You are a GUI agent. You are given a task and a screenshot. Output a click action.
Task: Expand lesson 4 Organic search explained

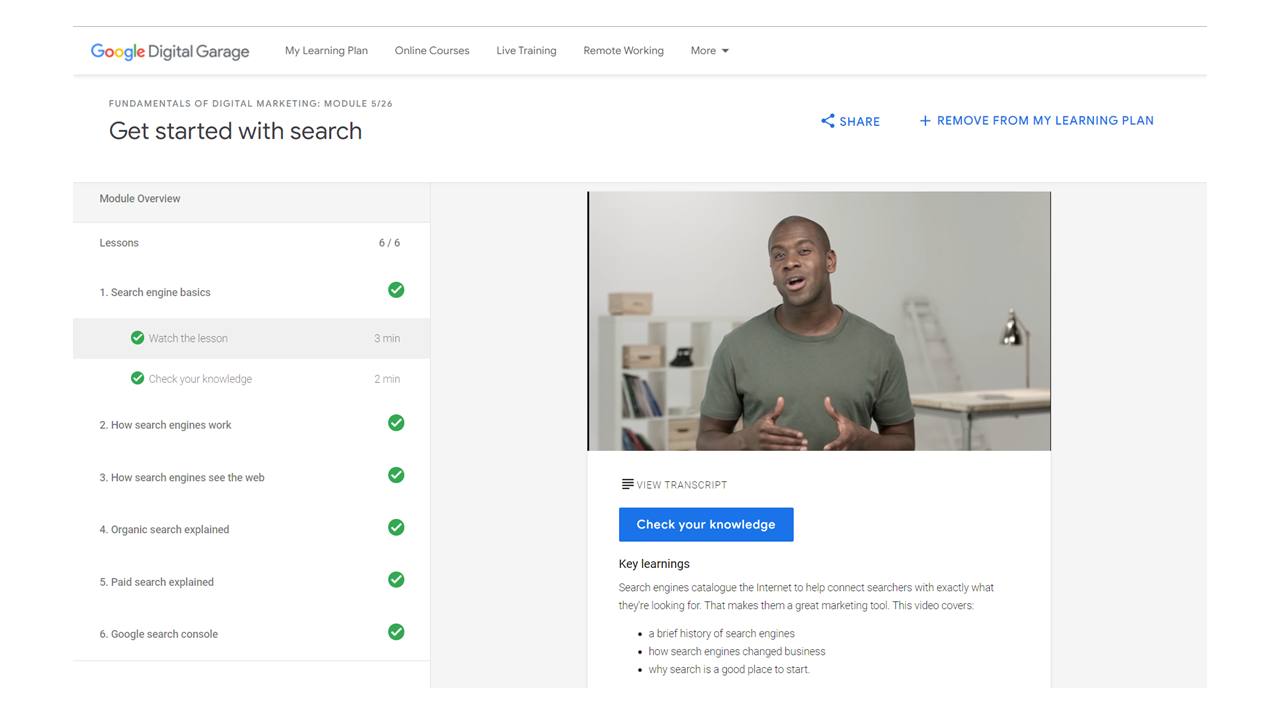252,529
